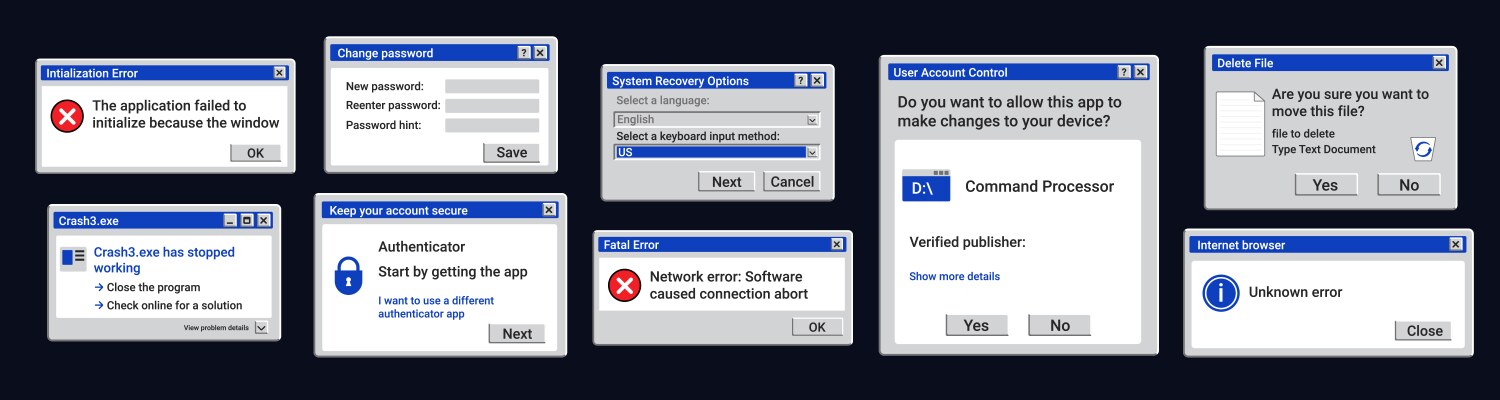Expand View problem details arrow
The image size is (1500, 400).
tap(261, 327)
